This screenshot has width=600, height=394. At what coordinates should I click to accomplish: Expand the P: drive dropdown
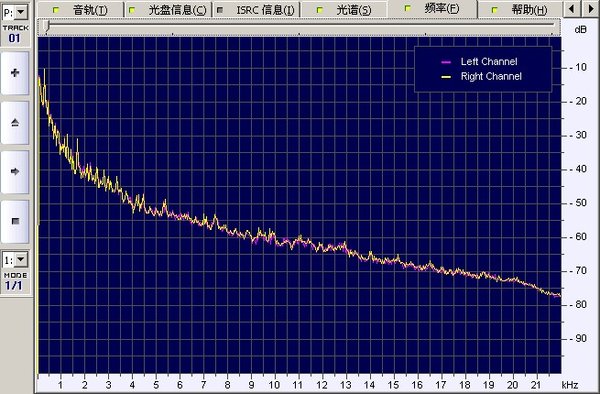[21, 12]
